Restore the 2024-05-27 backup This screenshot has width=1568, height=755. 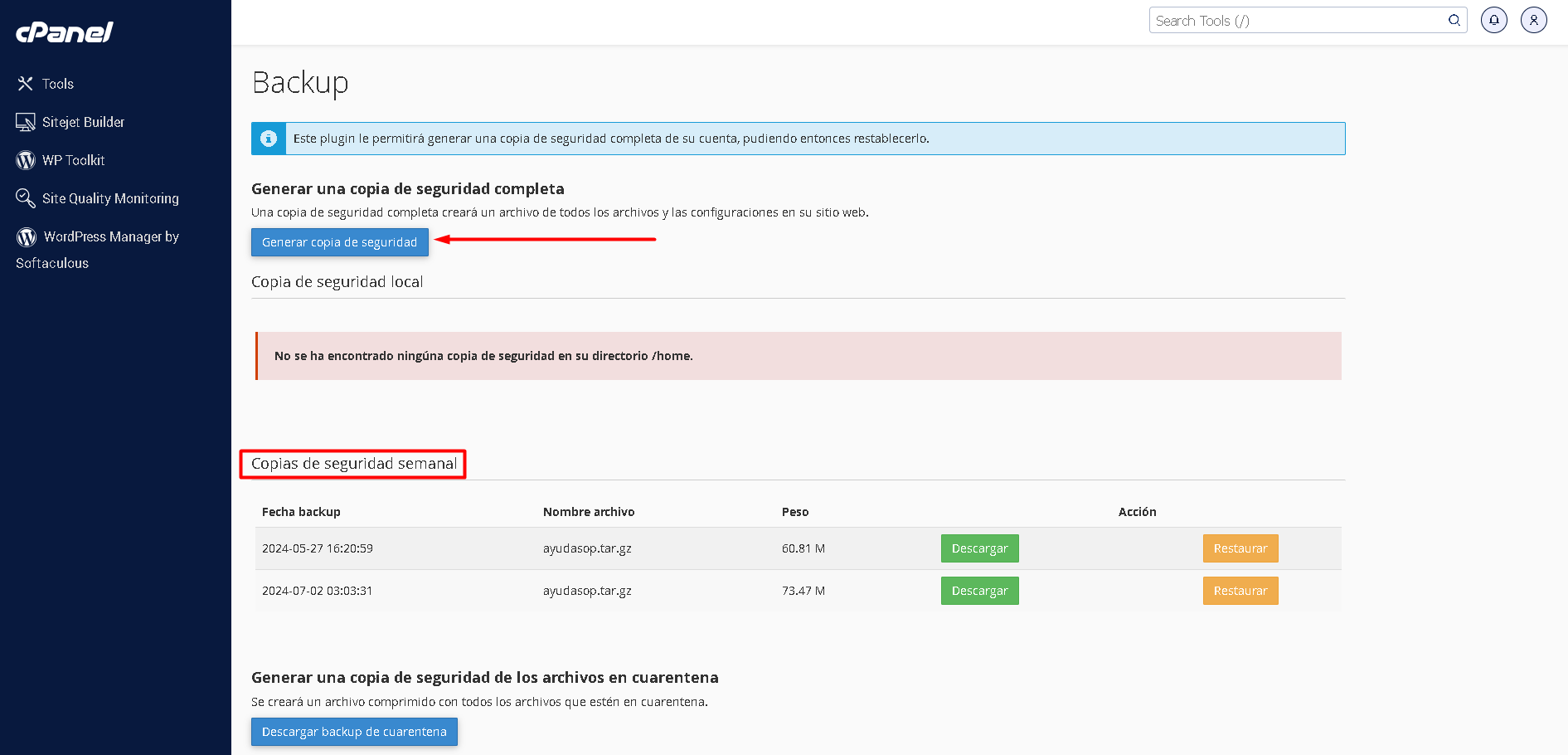click(x=1240, y=548)
